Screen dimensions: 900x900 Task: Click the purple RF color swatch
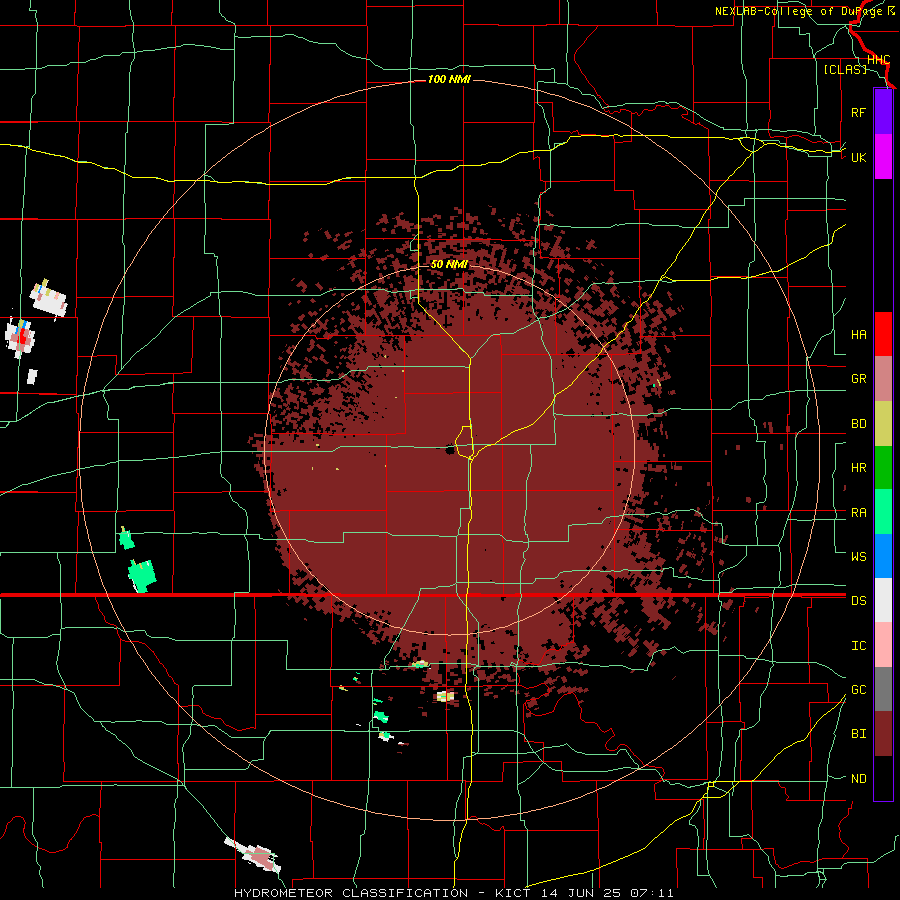883,112
